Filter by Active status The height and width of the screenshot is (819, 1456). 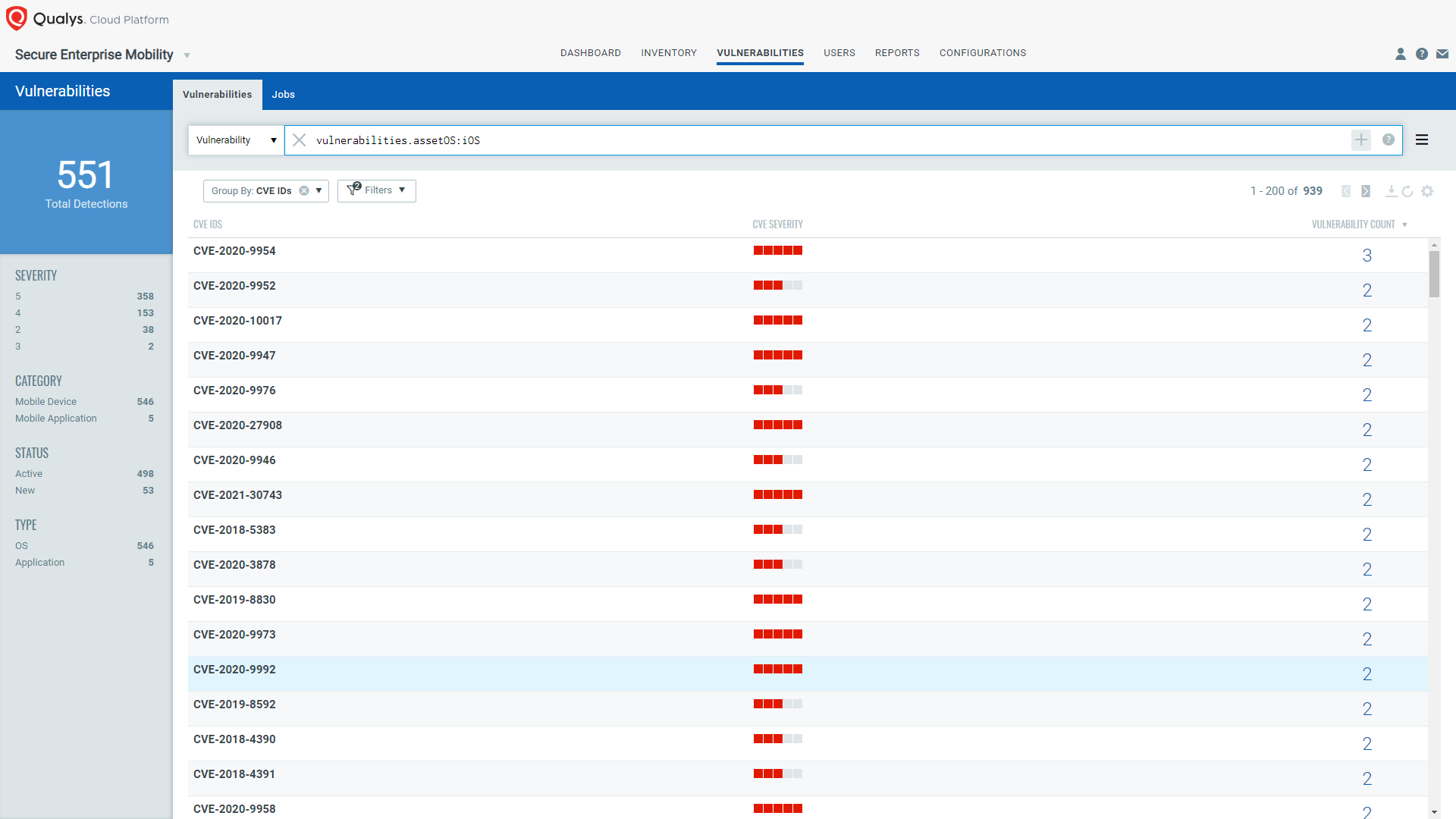click(84, 474)
